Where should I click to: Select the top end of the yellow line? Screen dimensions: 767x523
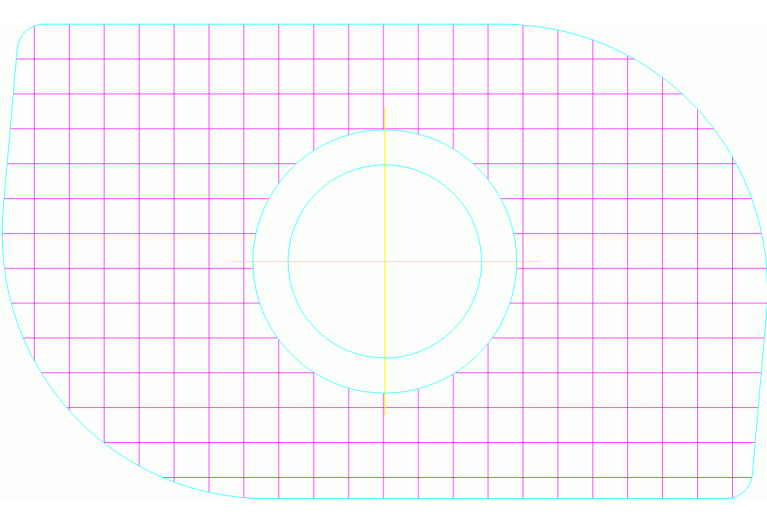point(384,109)
